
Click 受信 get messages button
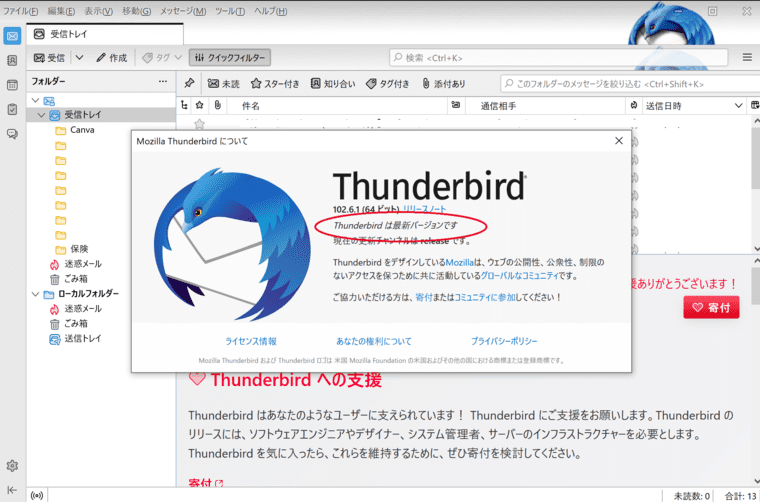click(x=49, y=58)
